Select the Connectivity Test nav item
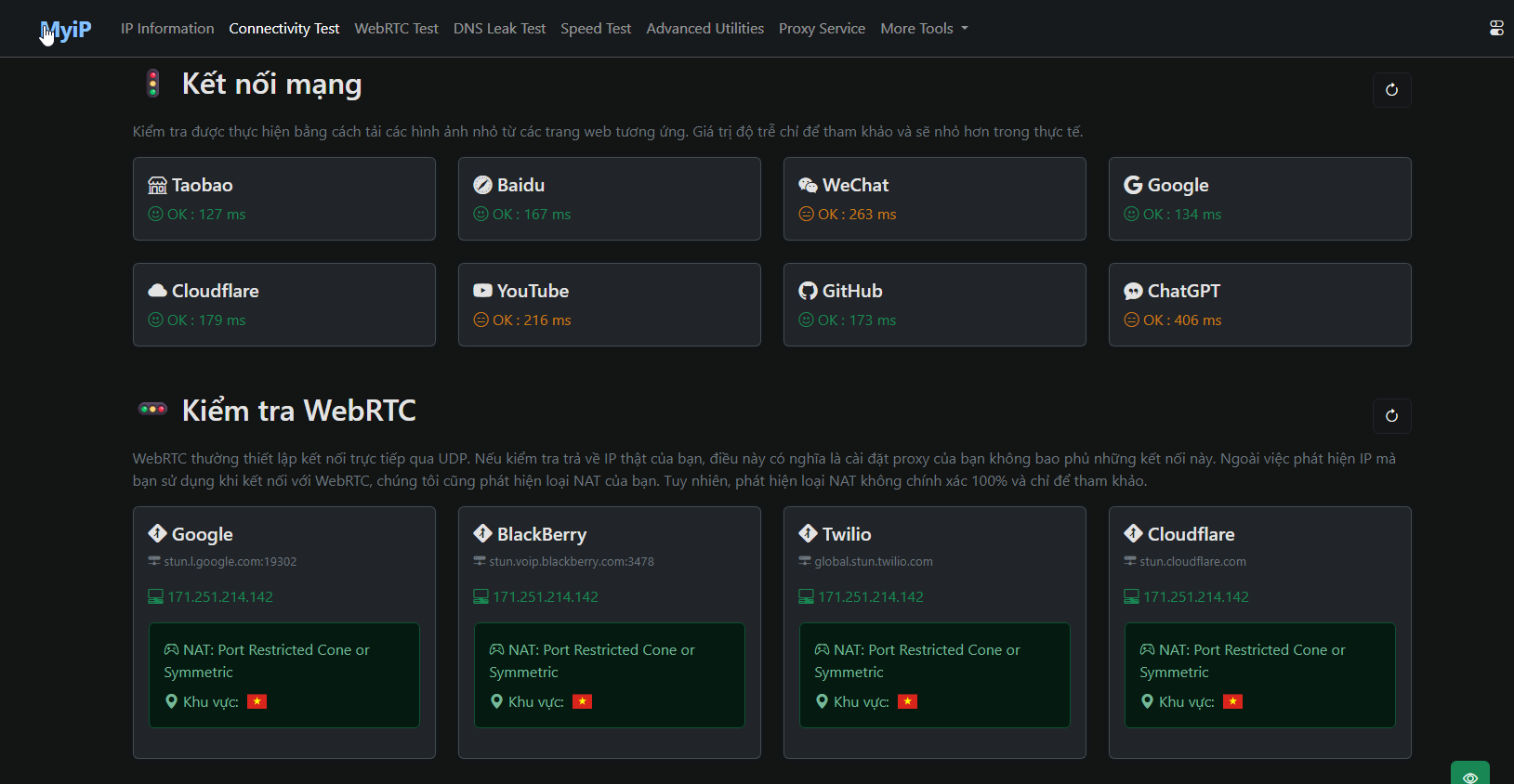The image size is (1514, 784). coord(284,29)
